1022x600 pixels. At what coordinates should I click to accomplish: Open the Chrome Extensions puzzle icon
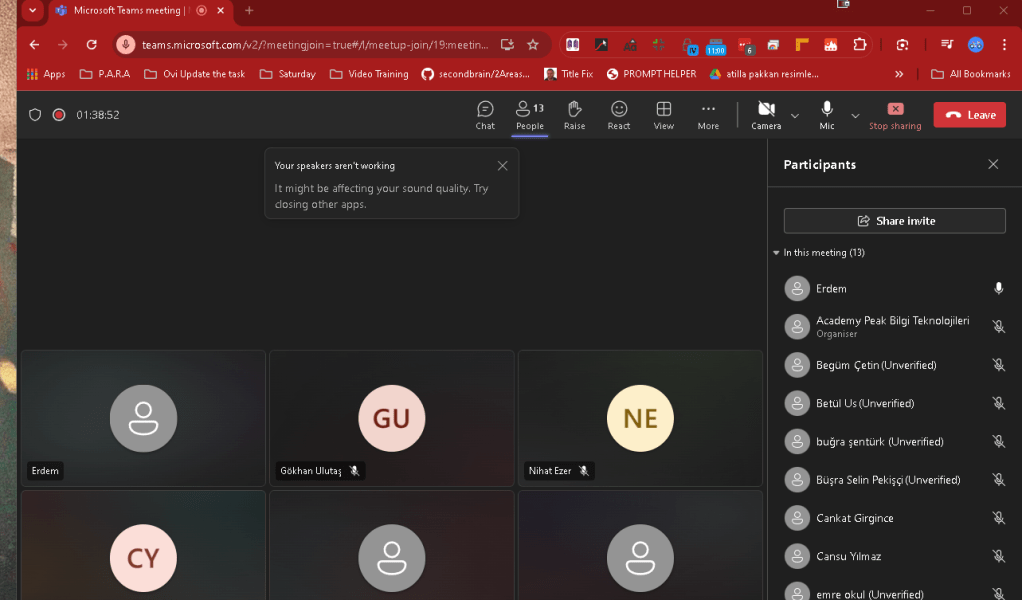tap(860, 44)
